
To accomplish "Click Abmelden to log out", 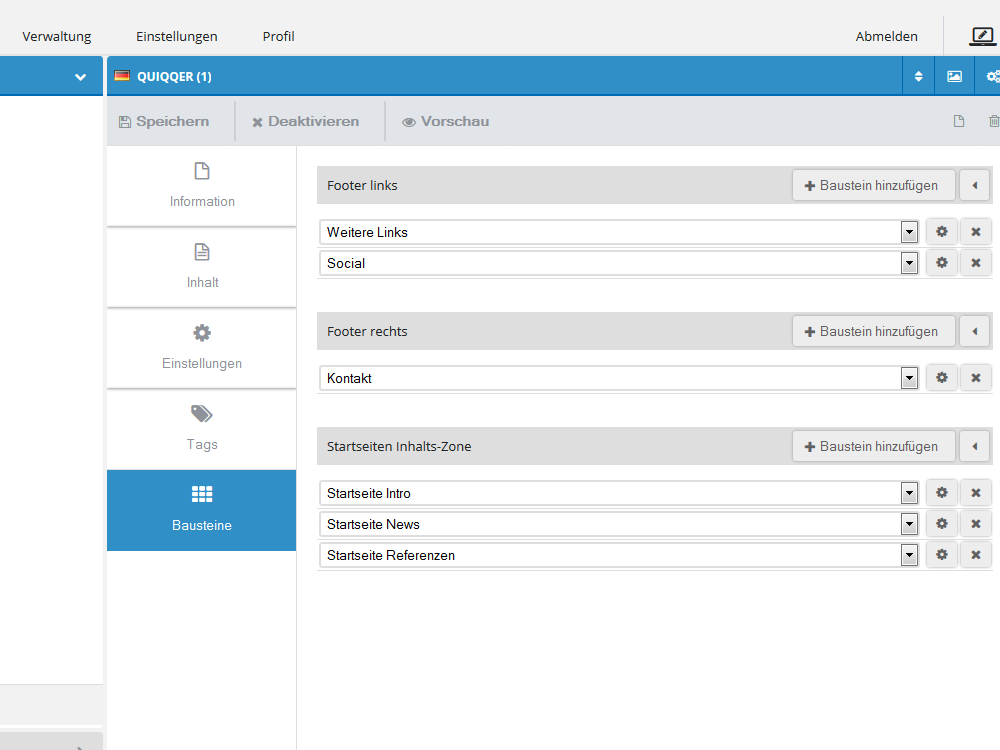I will pyautogui.click(x=886, y=36).
